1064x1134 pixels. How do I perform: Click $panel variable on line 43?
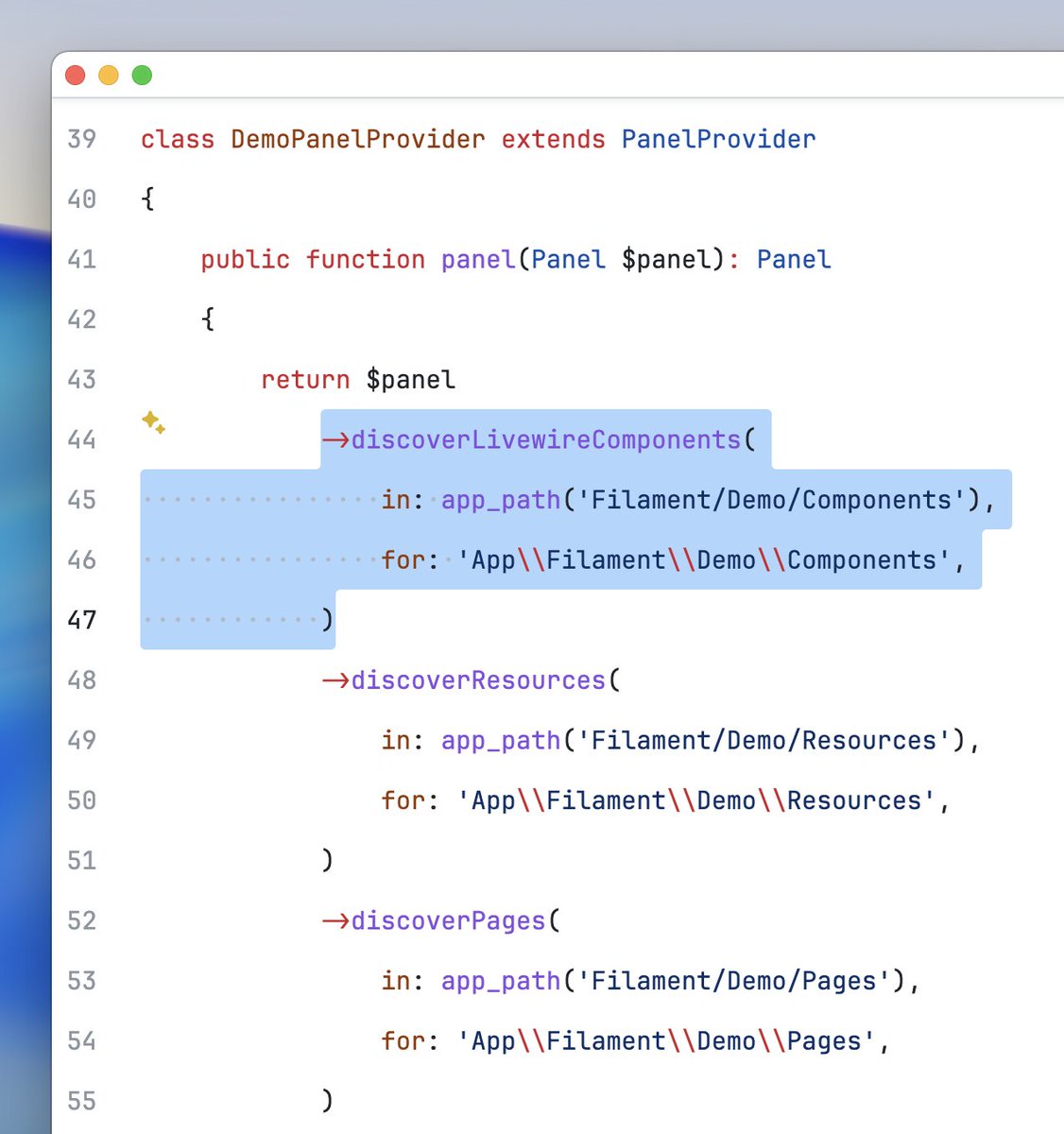[x=411, y=380]
